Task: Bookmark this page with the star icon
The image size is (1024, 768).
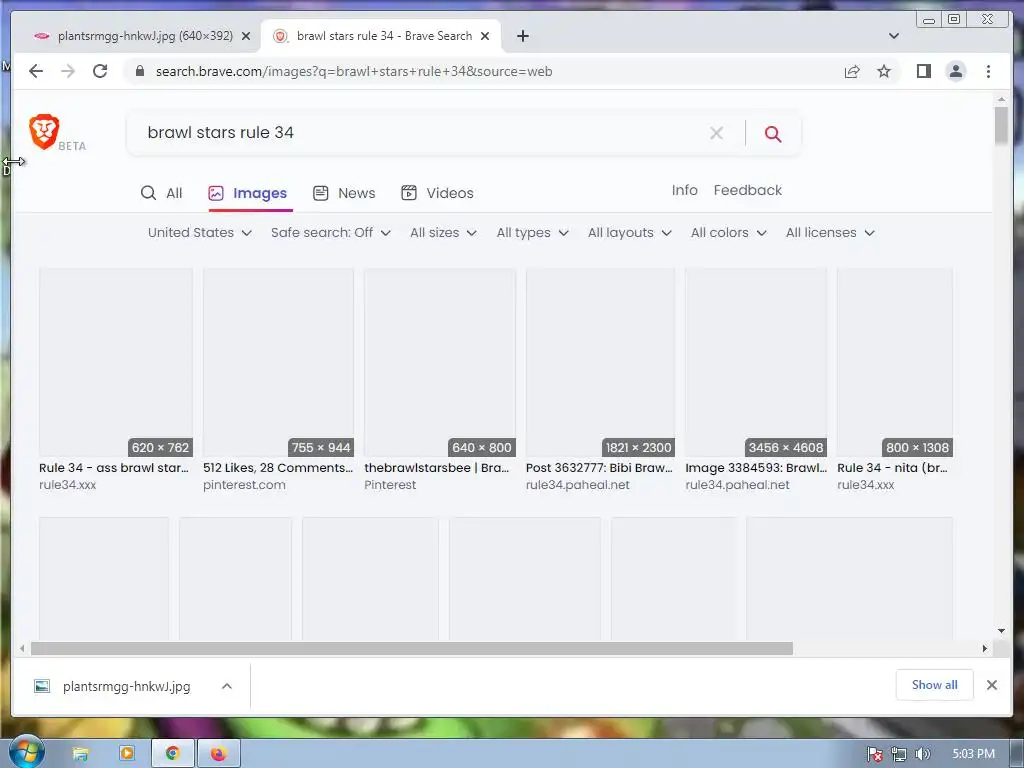Action: click(x=884, y=71)
